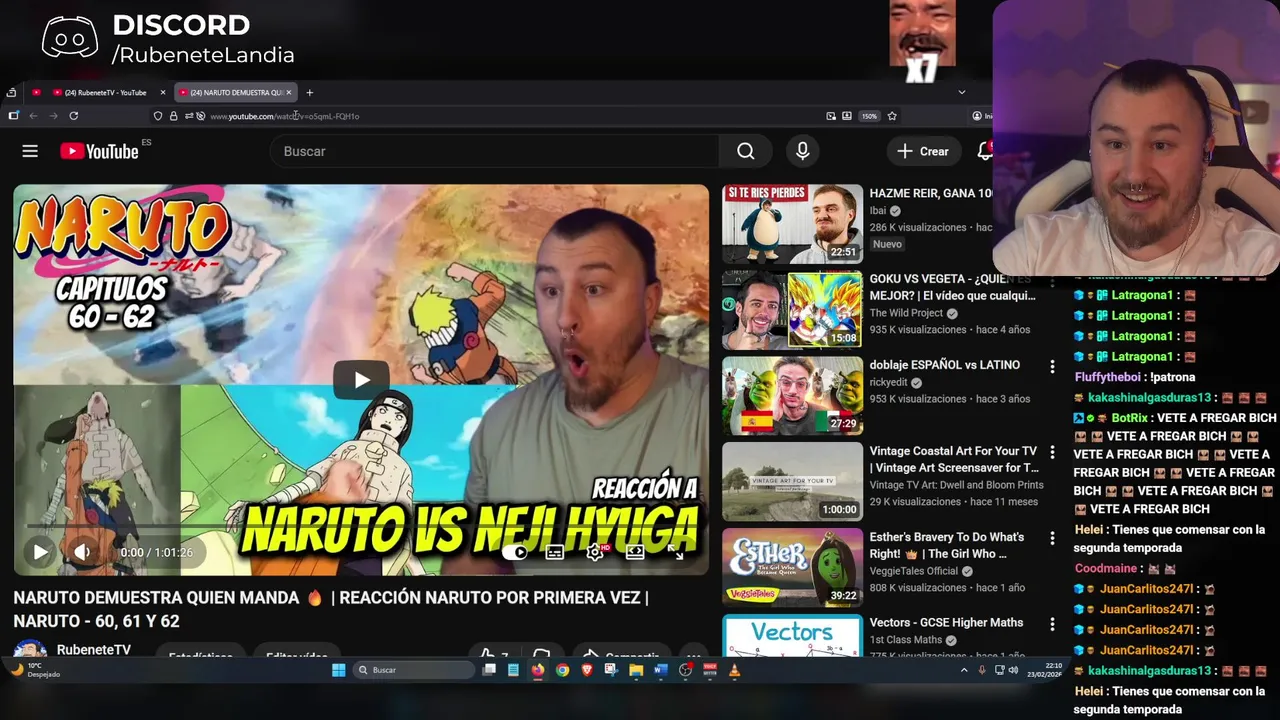Mute the video with the speaker icon
The height and width of the screenshot is (720, 1280).
[82, 552]
